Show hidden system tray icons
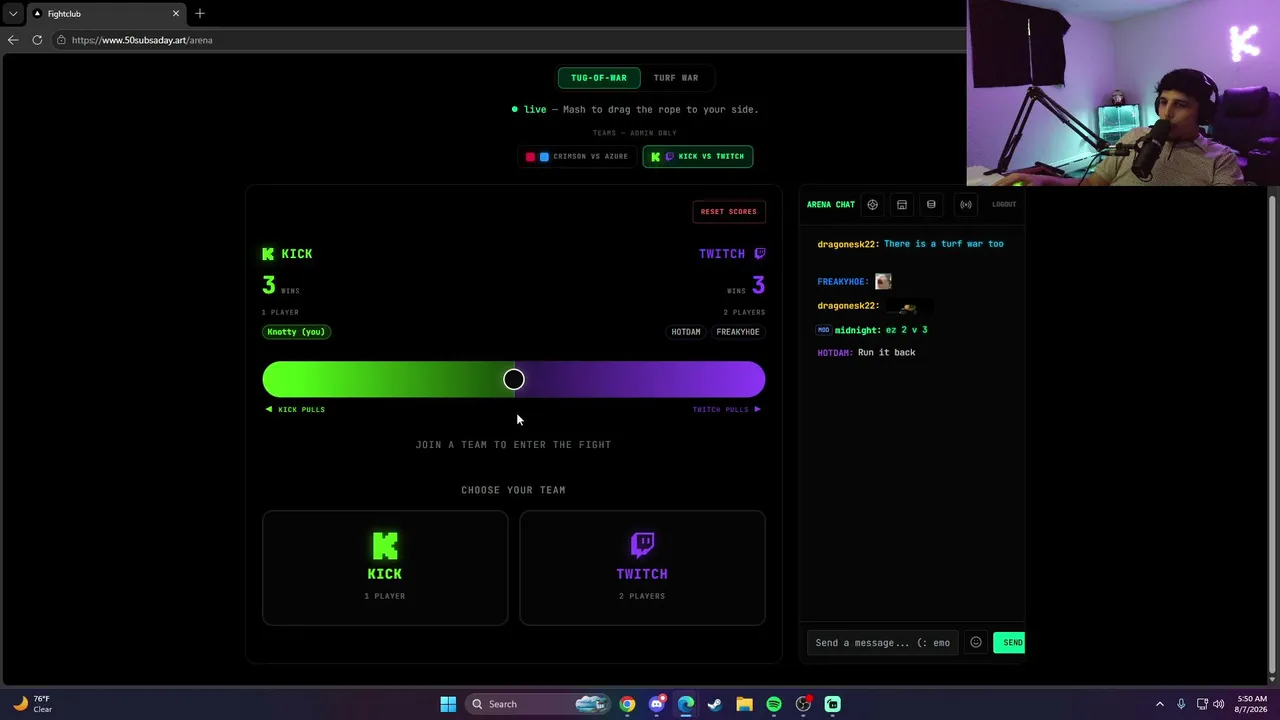 [1160, 704]
